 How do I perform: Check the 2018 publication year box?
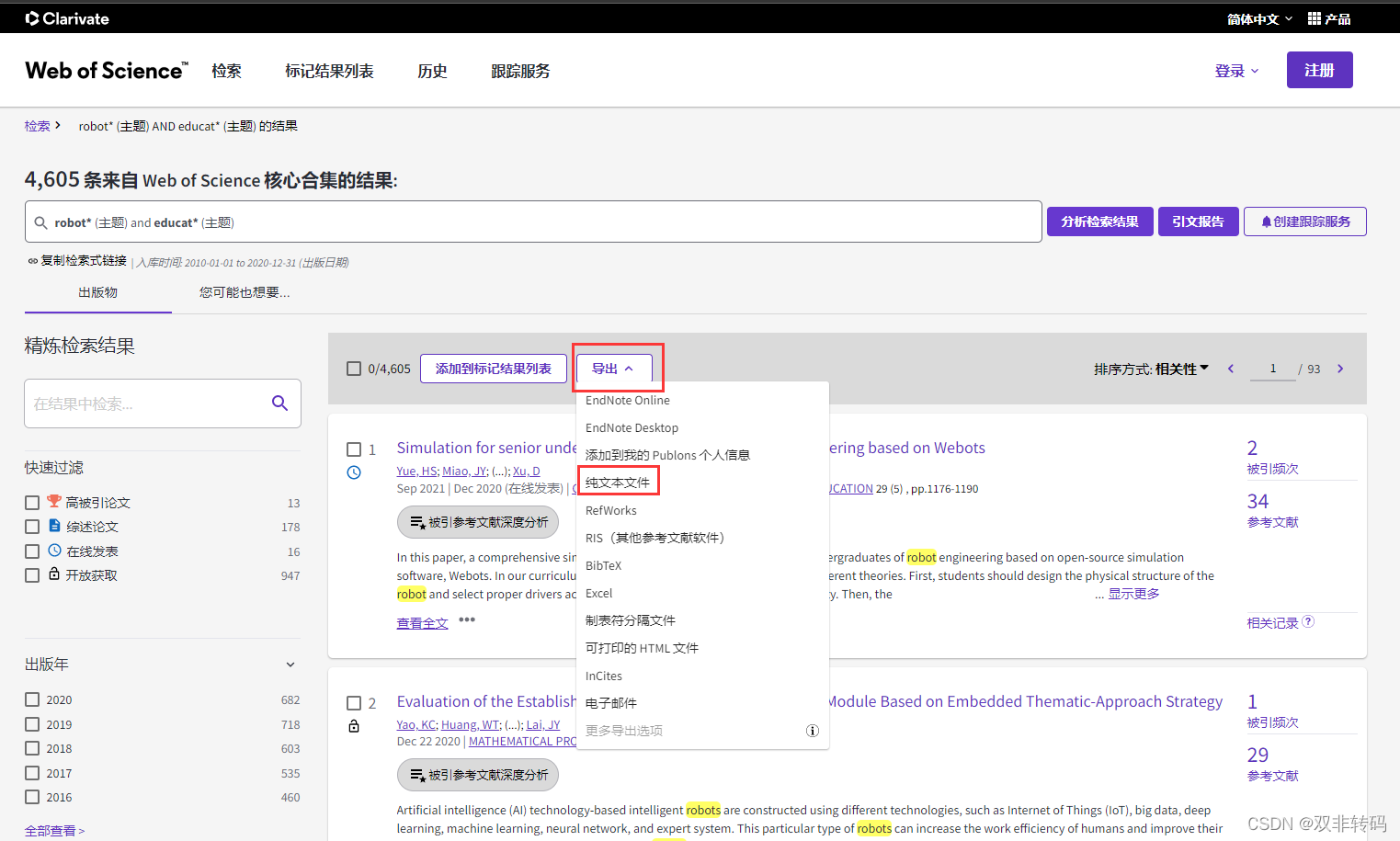pos(32,748)
